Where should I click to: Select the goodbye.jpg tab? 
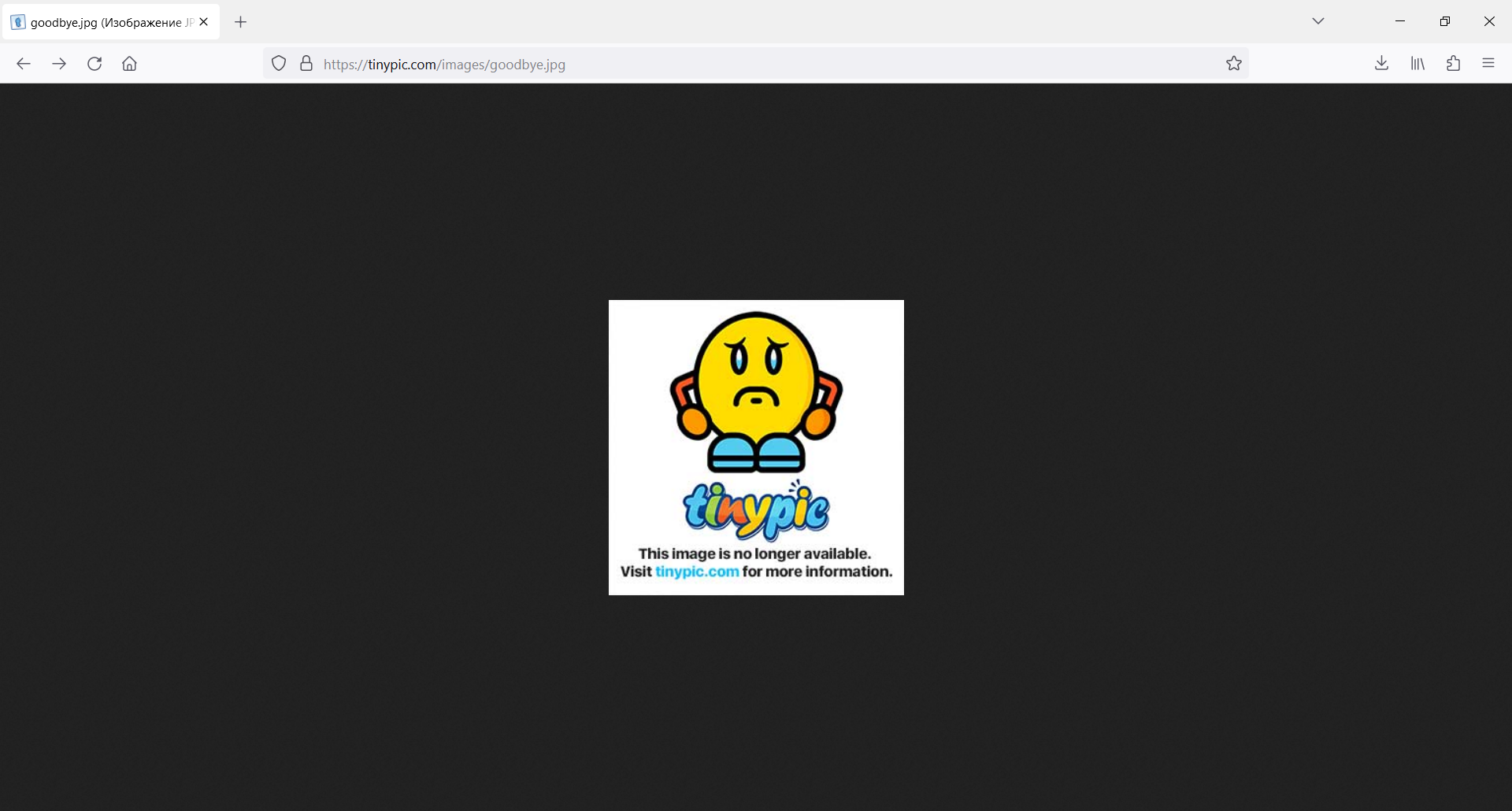point(111,22)
